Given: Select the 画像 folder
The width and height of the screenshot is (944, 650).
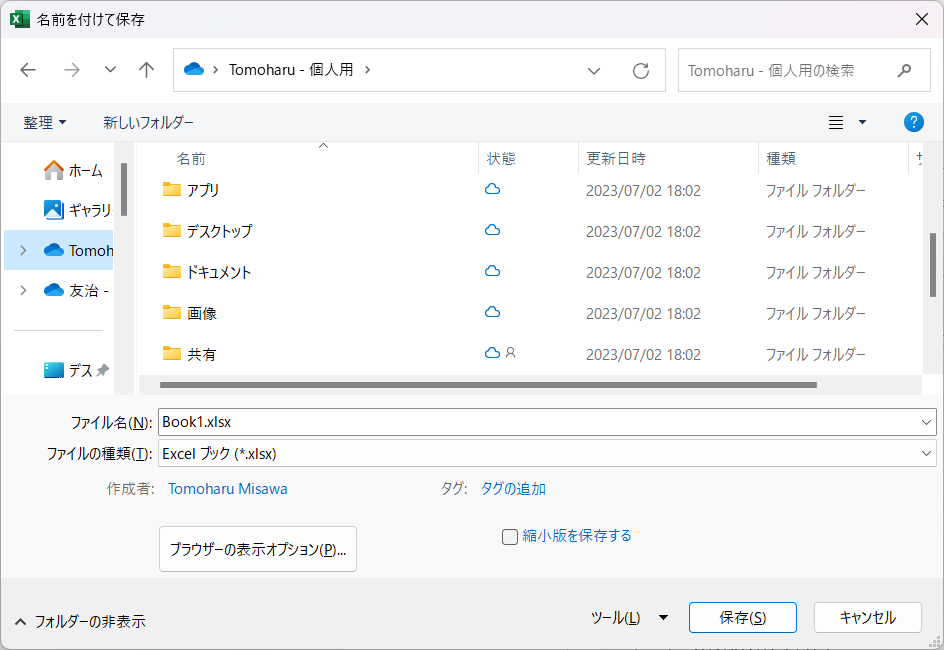Looking at the screenshot, I should (x=190, y=313).
